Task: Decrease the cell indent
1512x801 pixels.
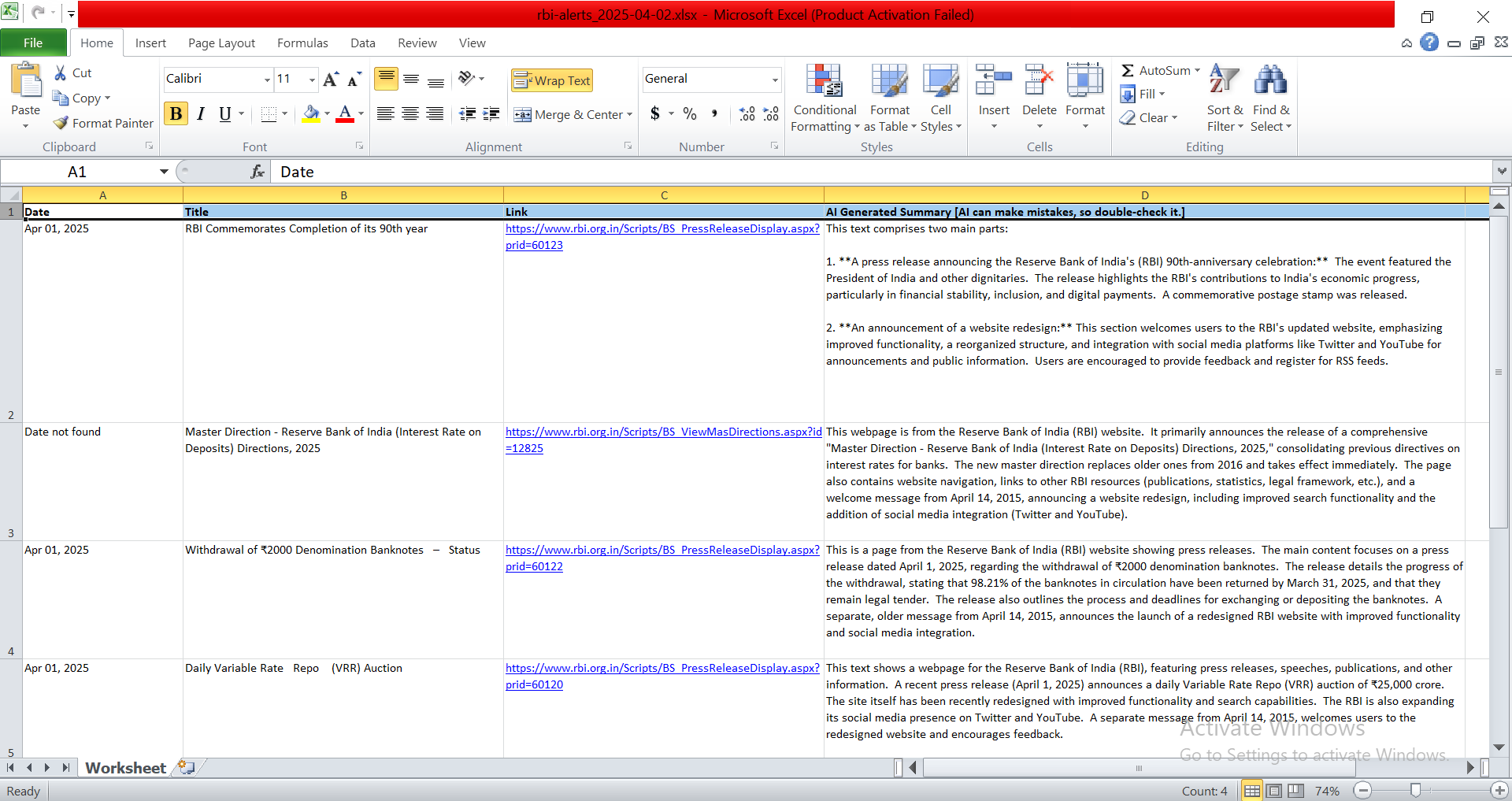Action: click(467, 114)
